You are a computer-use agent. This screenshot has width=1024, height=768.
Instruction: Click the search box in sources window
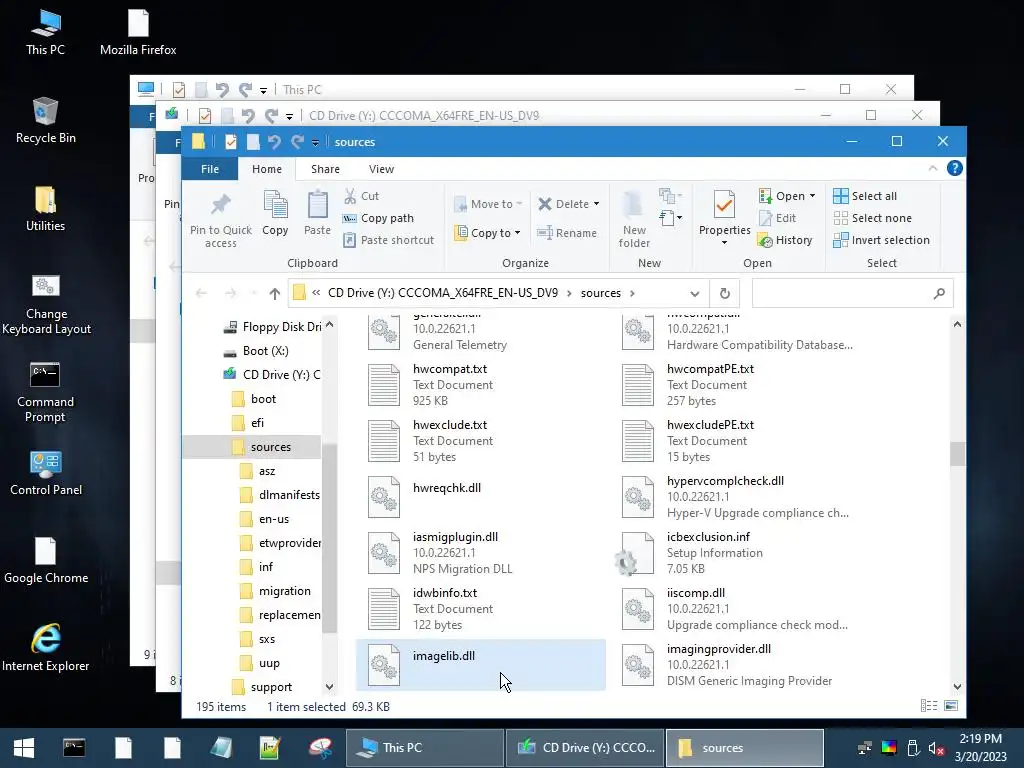(852, 293)
